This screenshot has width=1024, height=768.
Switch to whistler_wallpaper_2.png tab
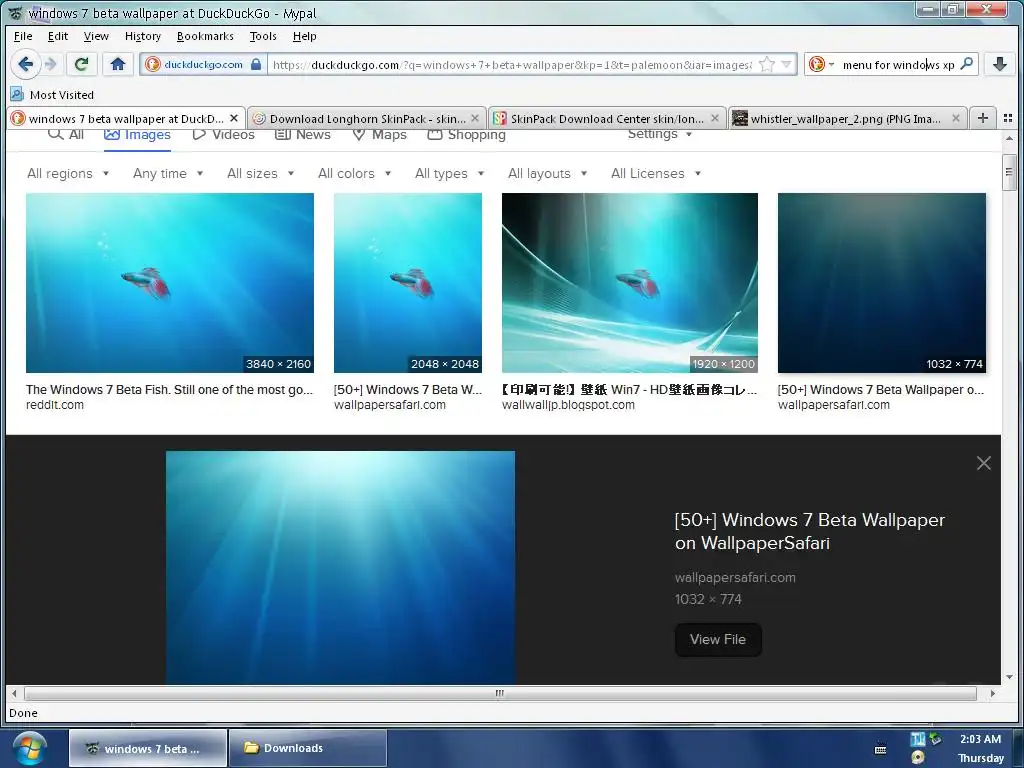pyautogui.click(x=848, y=118)
